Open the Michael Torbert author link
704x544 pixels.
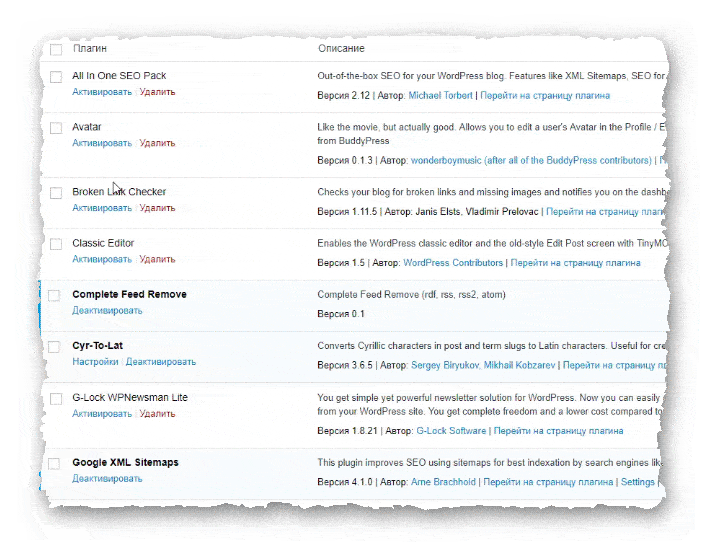(440, 96)
